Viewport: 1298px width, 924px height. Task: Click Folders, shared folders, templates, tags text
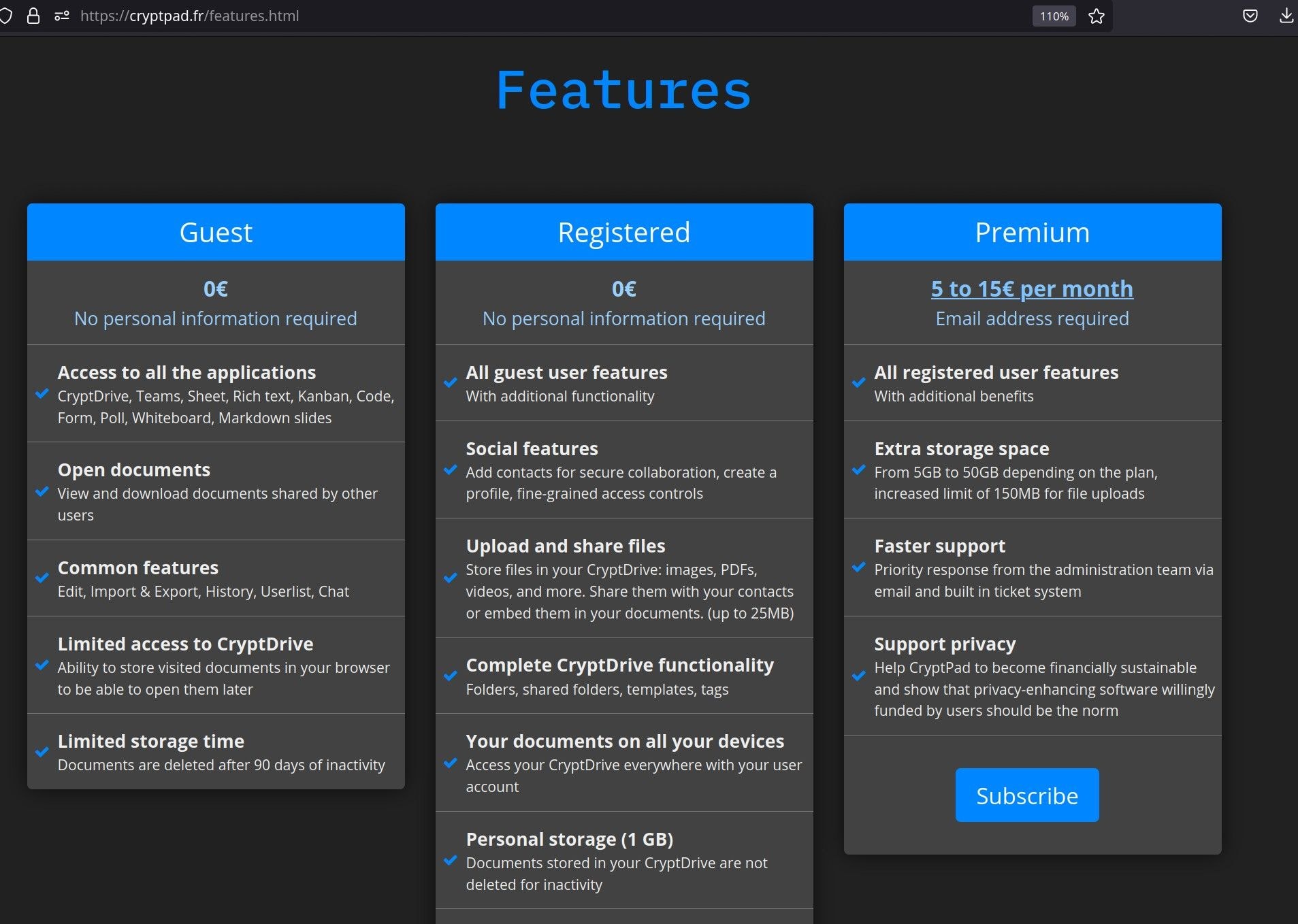597,689
